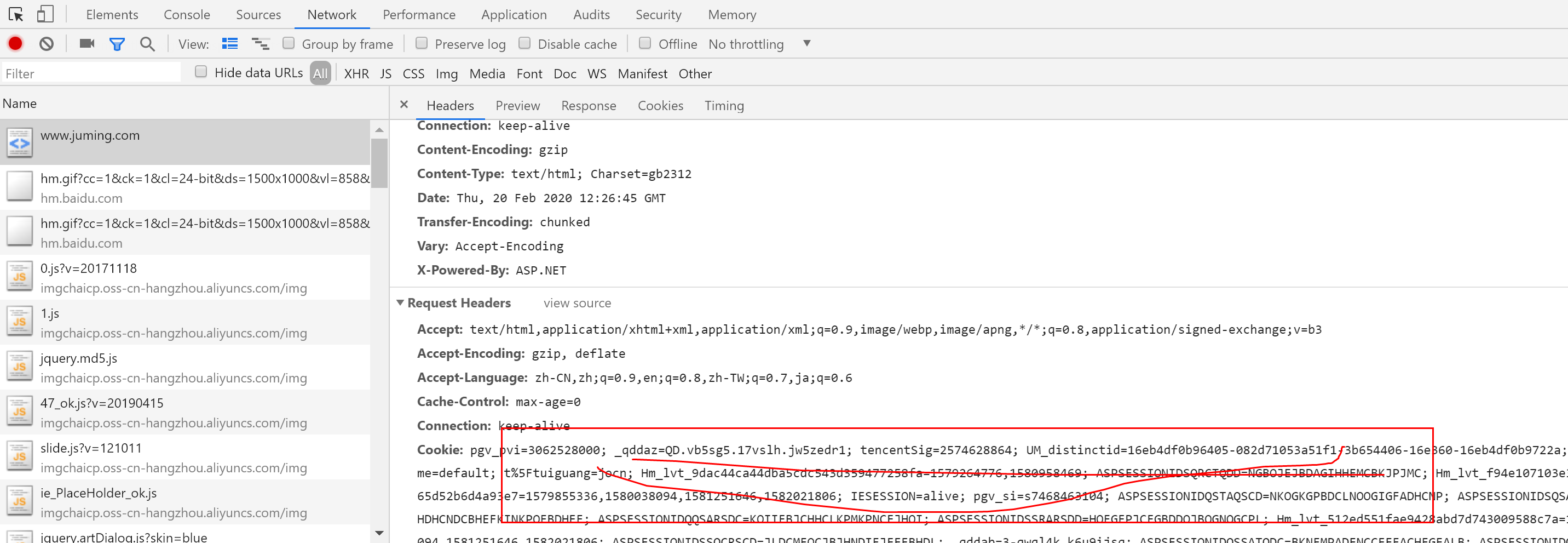This screenshot has width=1568, height=543.
Task: Open the Sources panel tab
Action: coord(258,15)
